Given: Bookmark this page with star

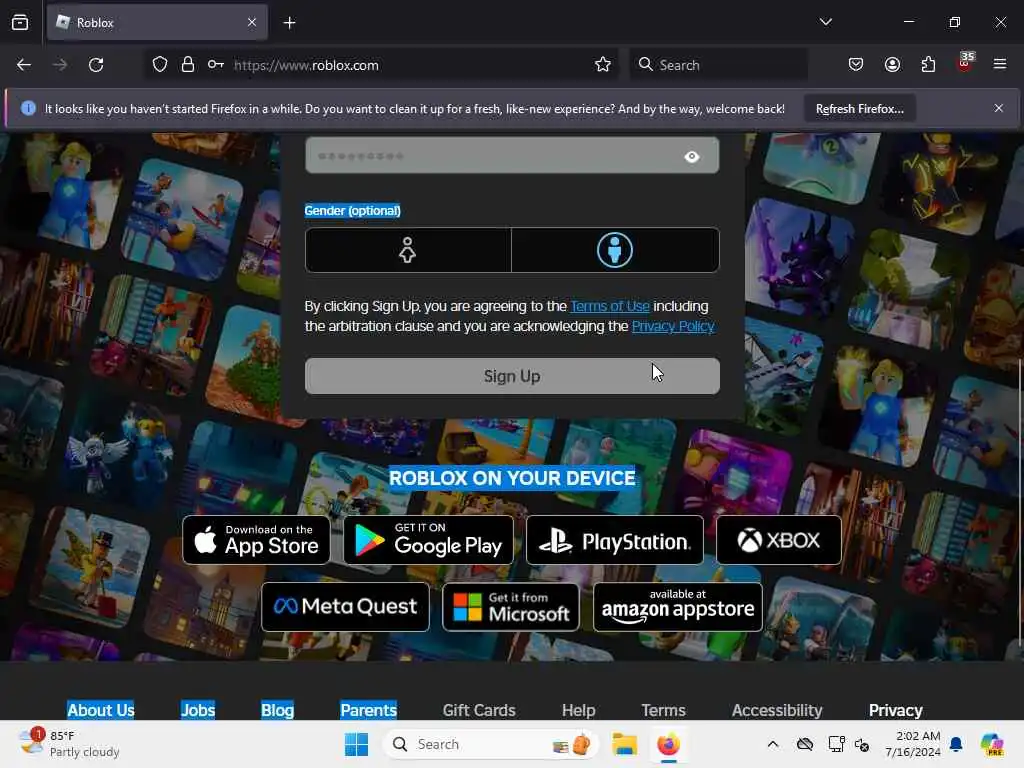Looking at the screenshot, I should coord(603,65).
